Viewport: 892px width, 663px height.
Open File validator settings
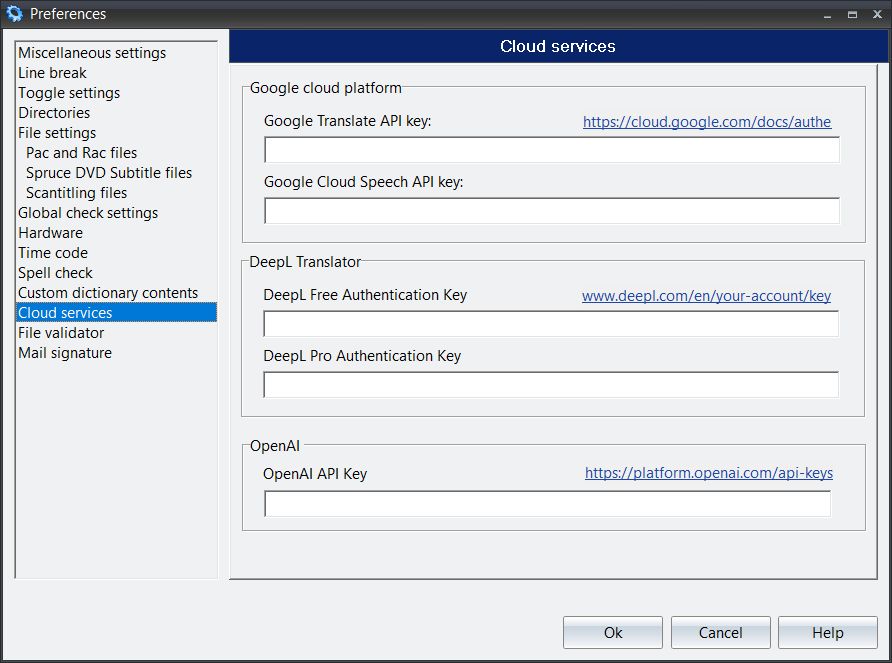[x=61, y=333]
